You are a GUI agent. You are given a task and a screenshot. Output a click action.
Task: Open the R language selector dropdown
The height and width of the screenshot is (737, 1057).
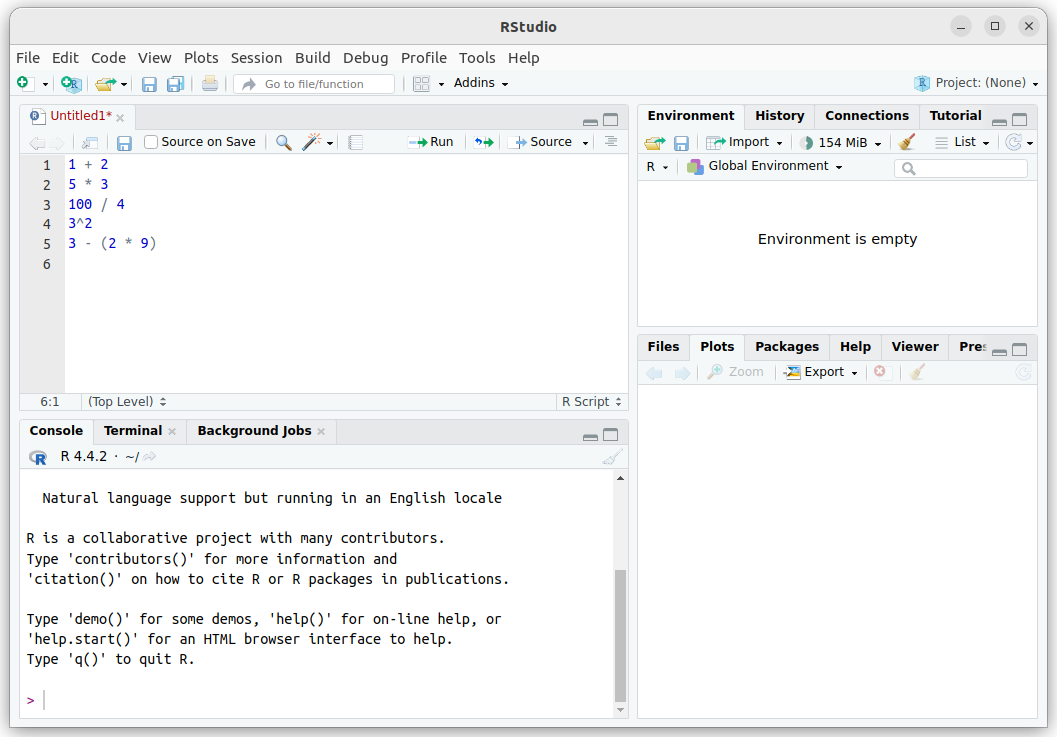[657, 167]
